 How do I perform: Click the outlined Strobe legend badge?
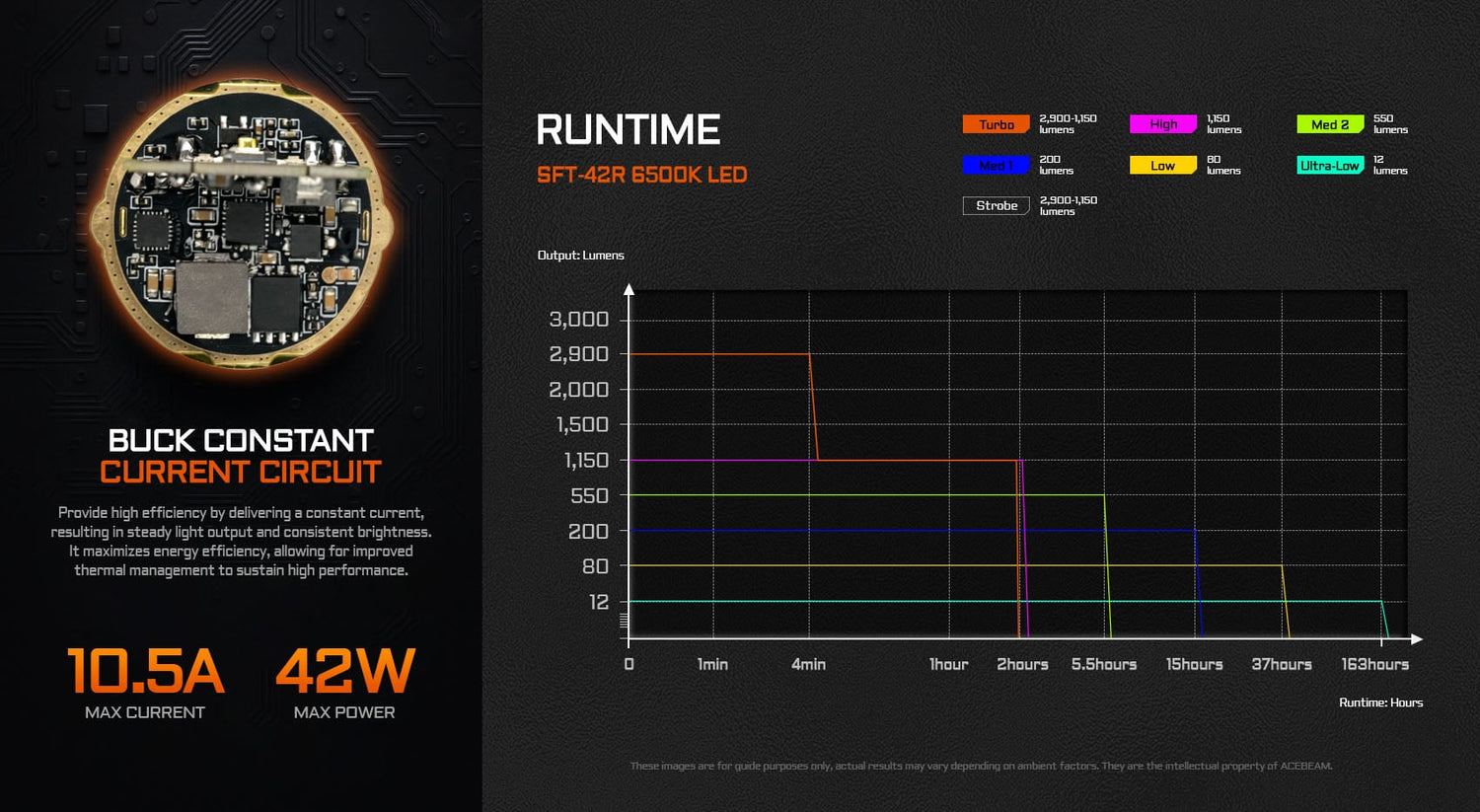tap(996, 206)
